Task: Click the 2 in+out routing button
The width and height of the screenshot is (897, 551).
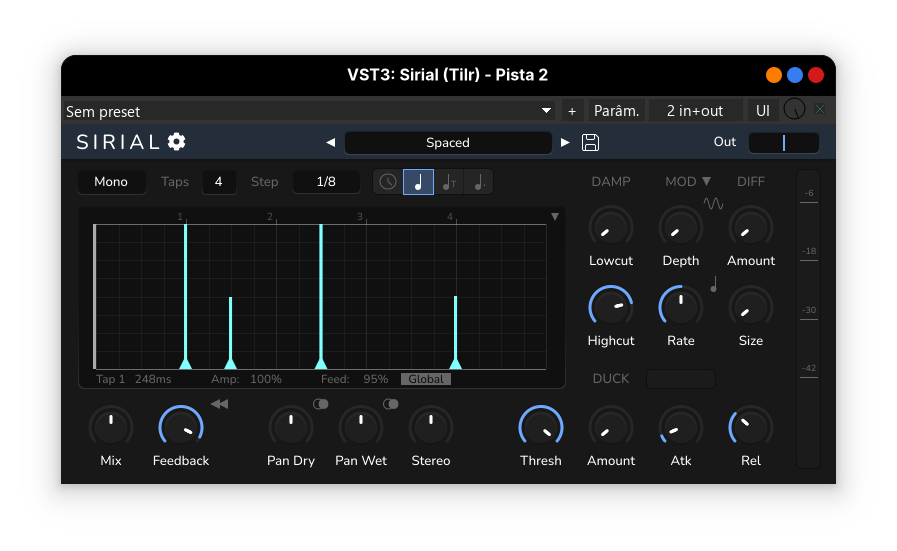Action: click(x=695, y=111)
